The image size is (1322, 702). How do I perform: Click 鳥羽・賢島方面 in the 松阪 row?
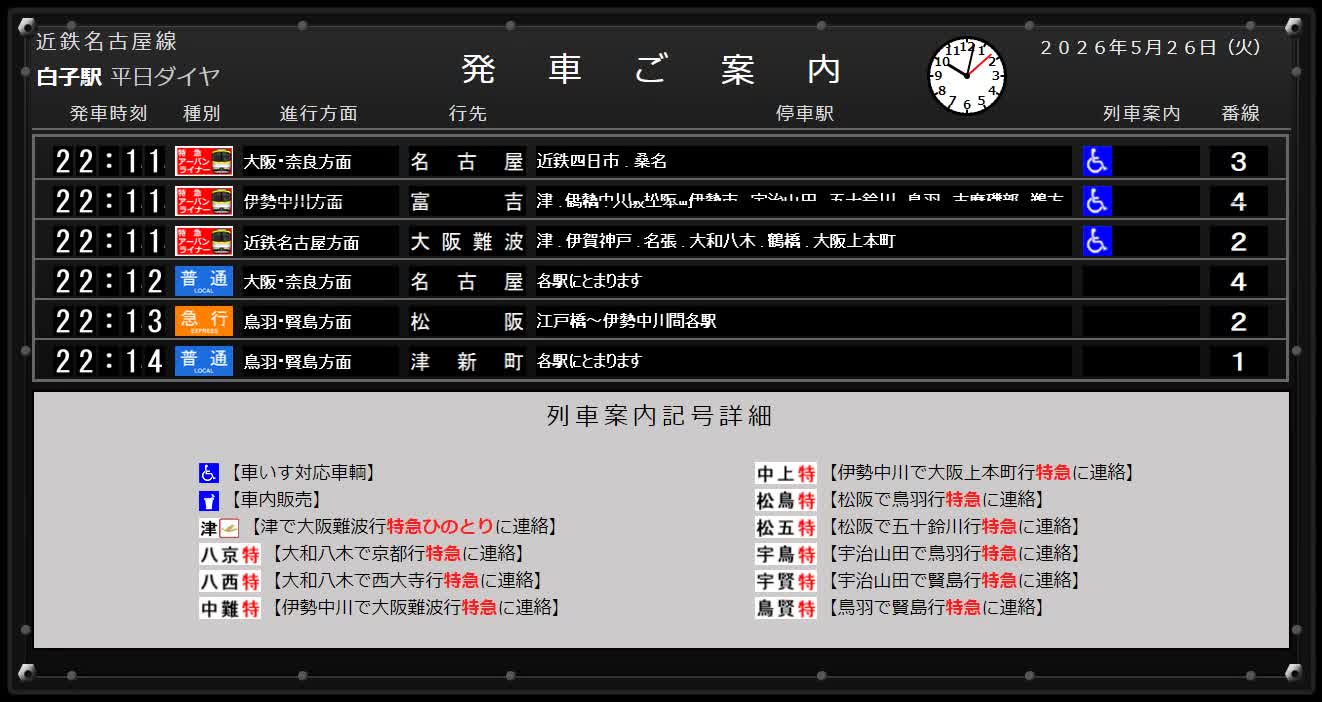[x=297, y=322]
